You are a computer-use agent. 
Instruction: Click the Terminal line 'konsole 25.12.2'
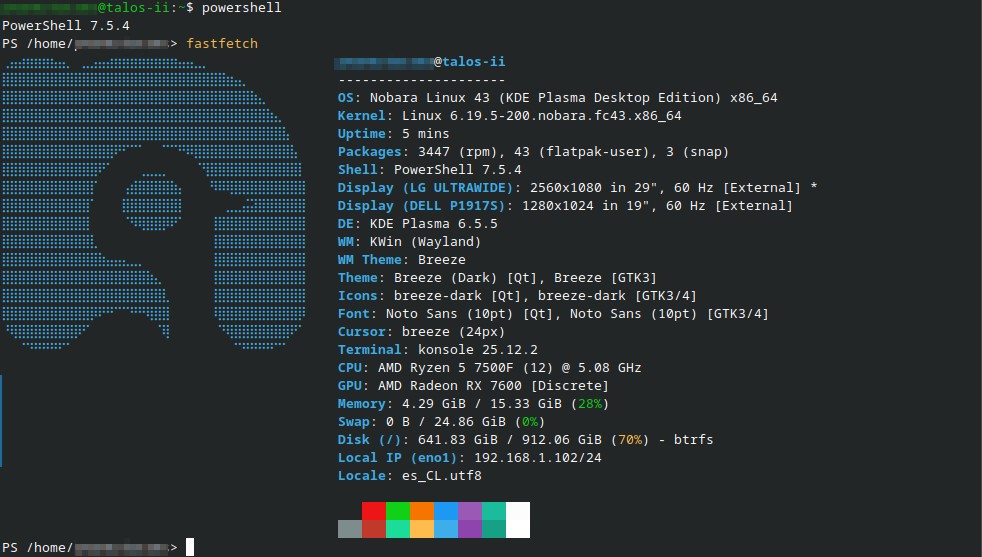(x=438, y=350)
